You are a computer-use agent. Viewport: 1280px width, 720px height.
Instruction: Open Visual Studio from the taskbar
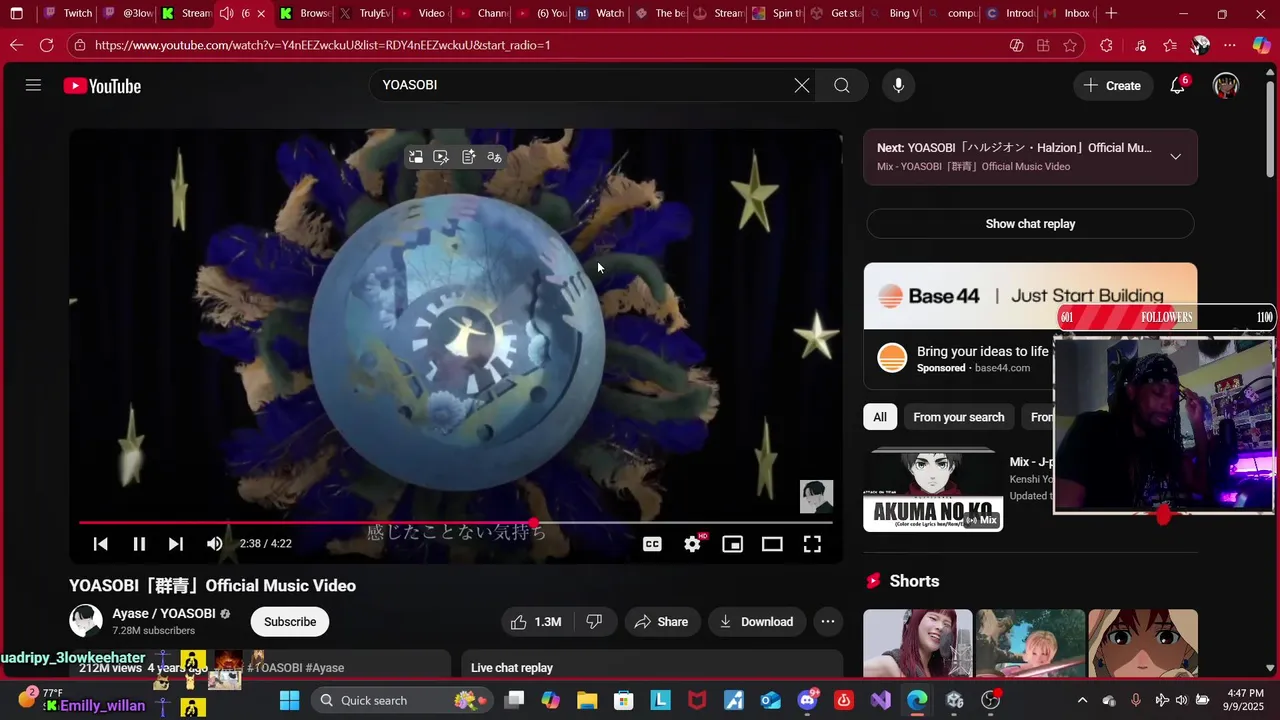pos(881,700)
